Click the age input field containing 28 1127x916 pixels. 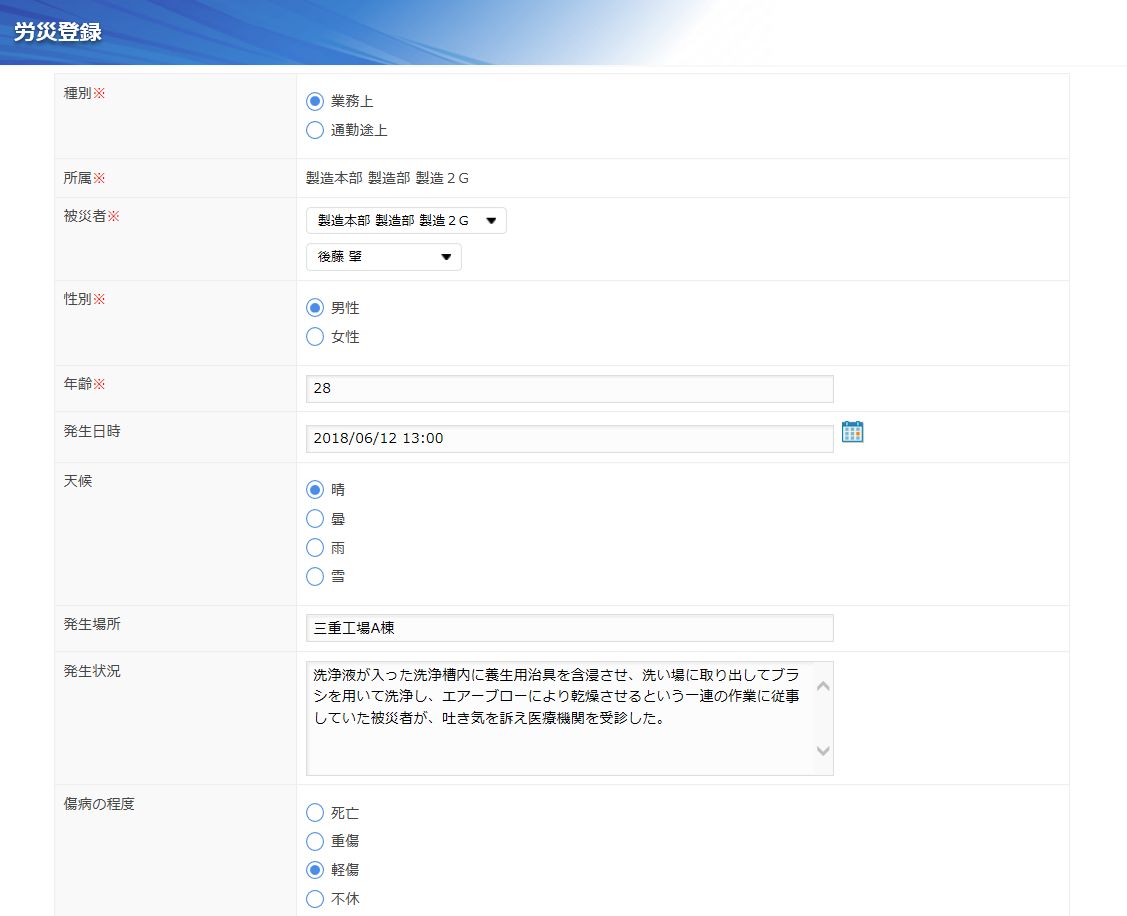coord(569,389)
